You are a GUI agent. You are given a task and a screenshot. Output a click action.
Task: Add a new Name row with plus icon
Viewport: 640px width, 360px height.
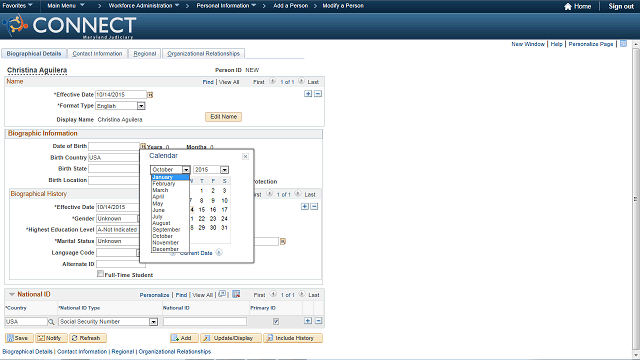click(308, 94)
